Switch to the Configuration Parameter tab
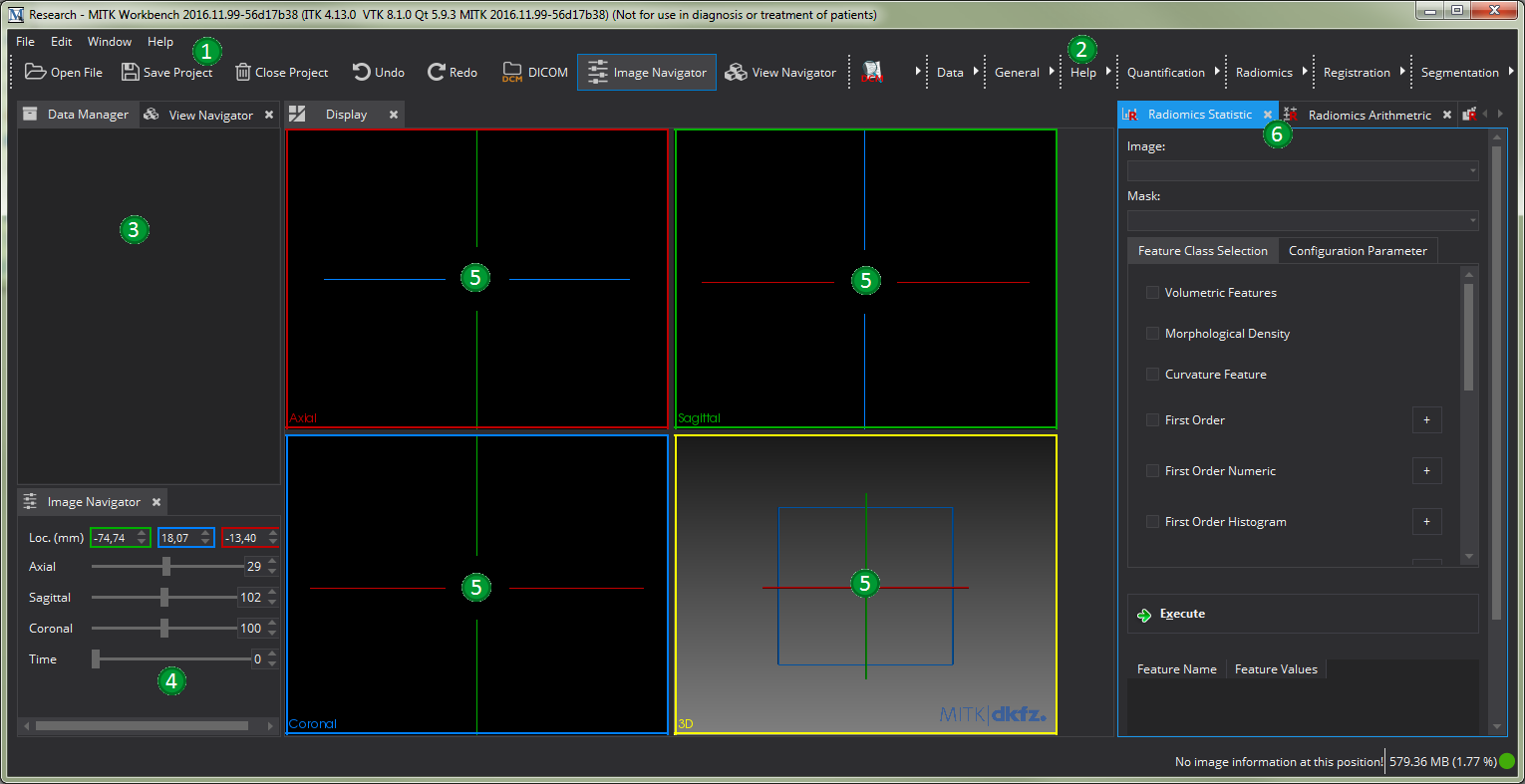 pos(1358,251)
